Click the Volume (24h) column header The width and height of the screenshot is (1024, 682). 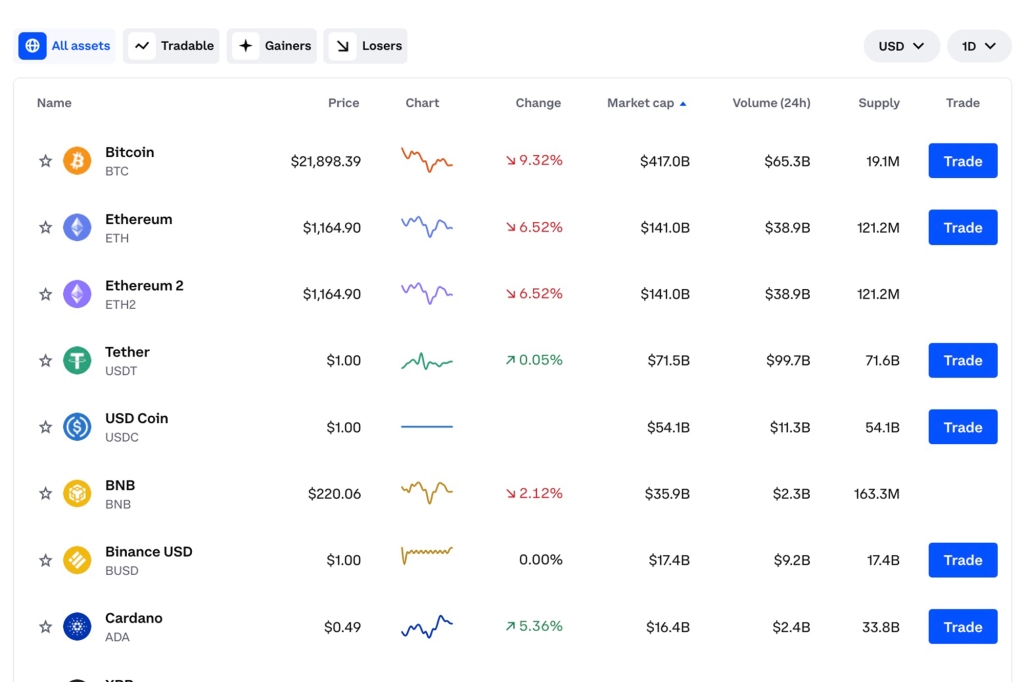771,103
